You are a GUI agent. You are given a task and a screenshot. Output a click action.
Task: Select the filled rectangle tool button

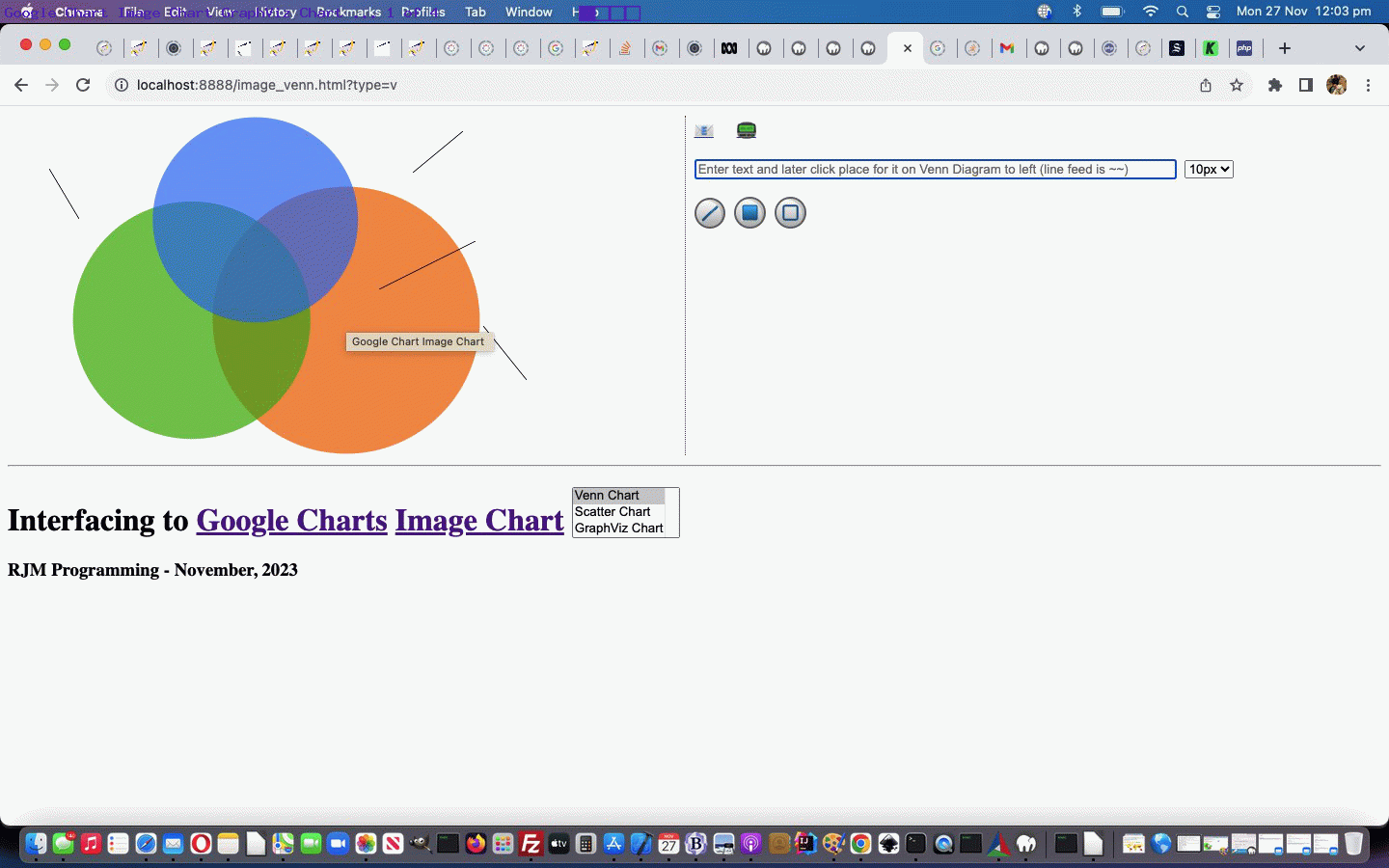pyautogui.click(x=749, y=213)
